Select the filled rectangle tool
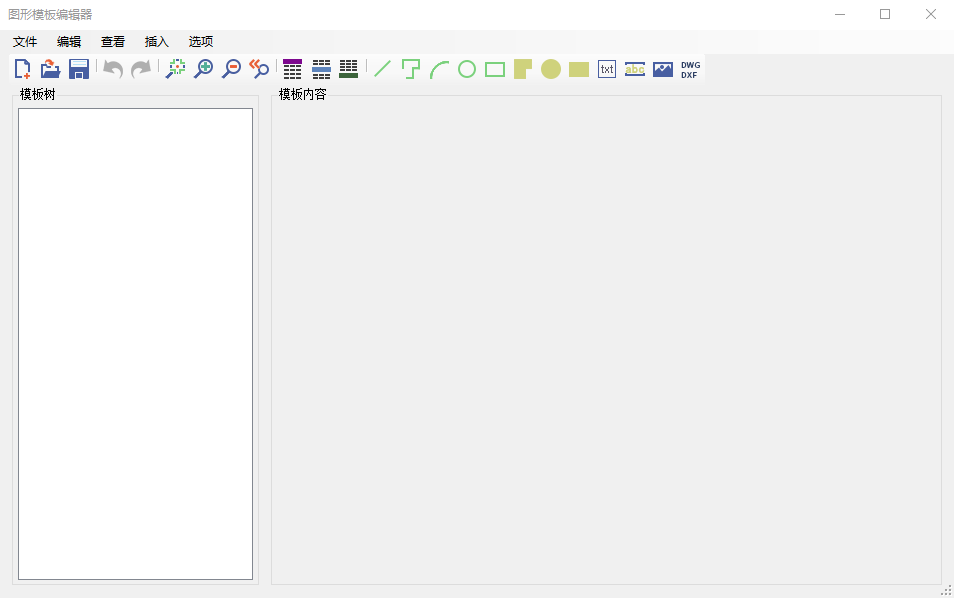This screenshot has height=598, width=954. pos(579,69)
